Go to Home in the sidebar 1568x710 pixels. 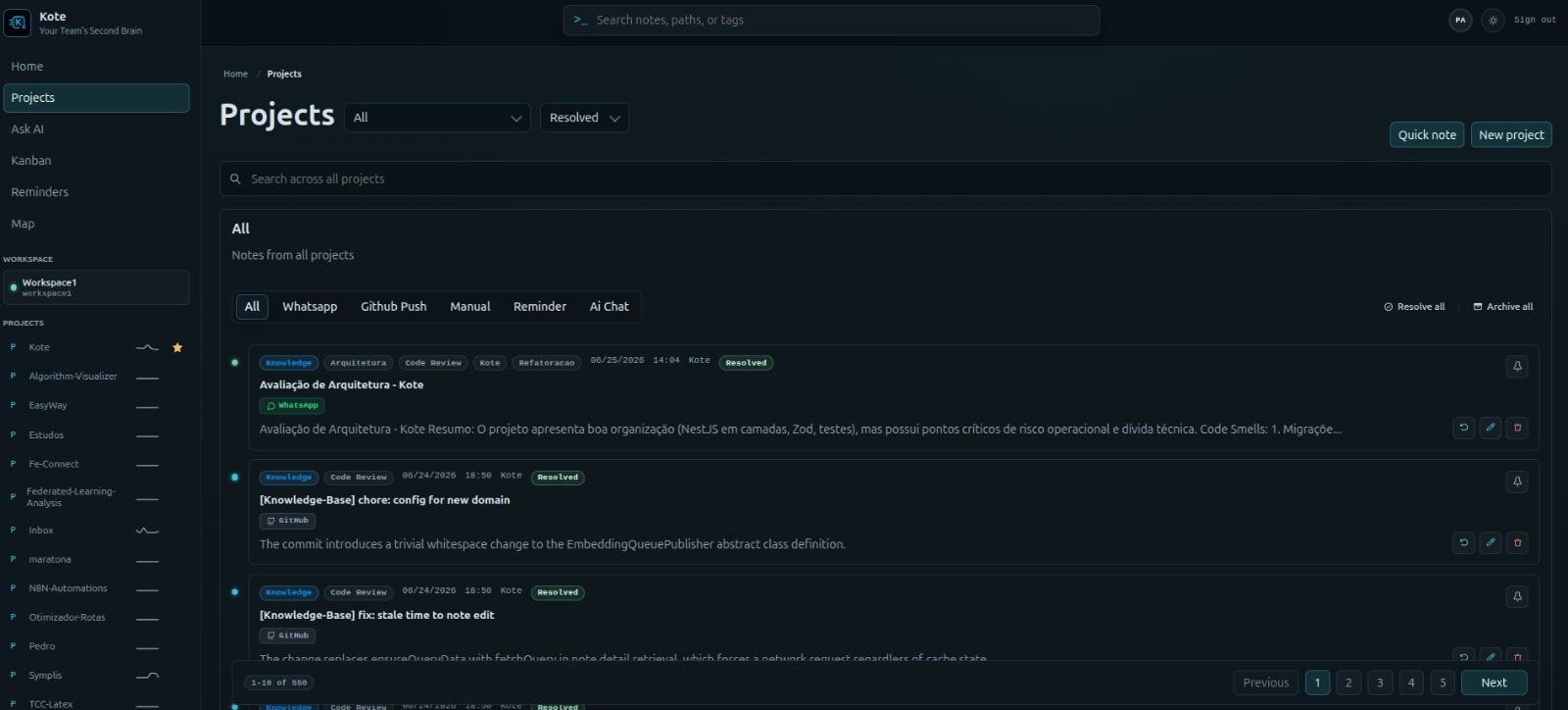96,67
